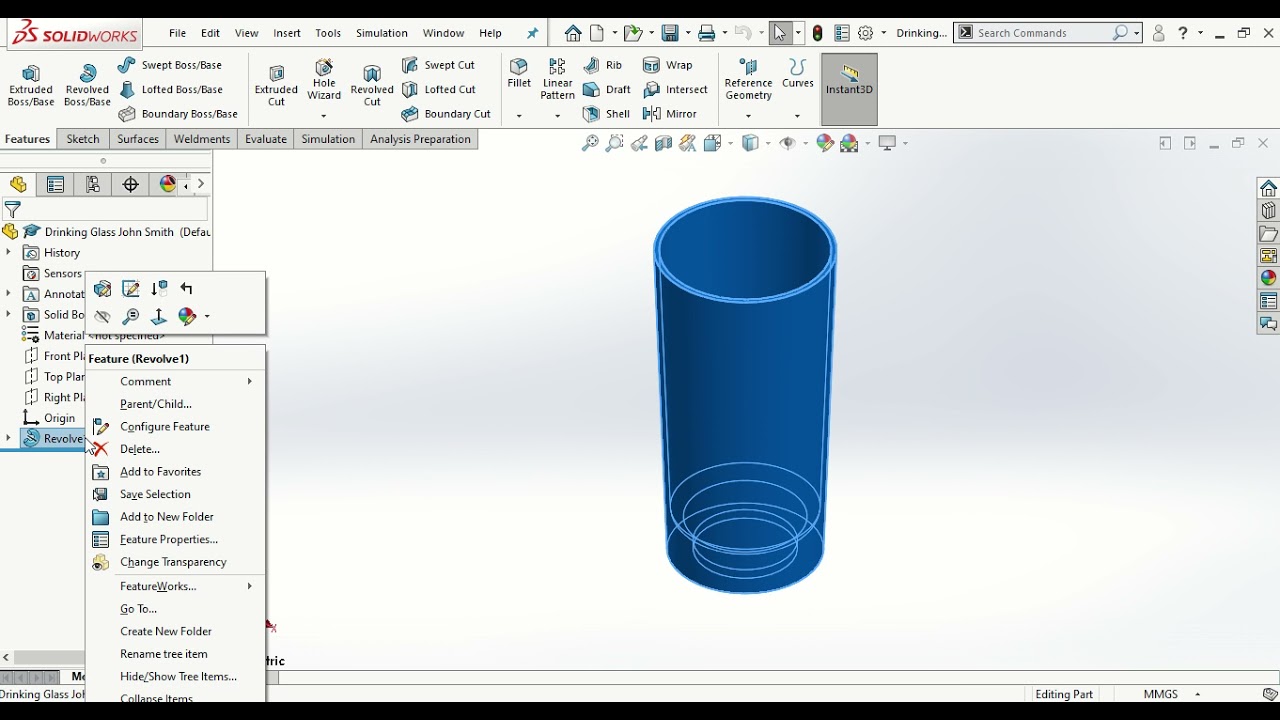Click Normal To in context toolbar
The height and width of the screenshot is (720, 1280).
(x=158, y=317)
